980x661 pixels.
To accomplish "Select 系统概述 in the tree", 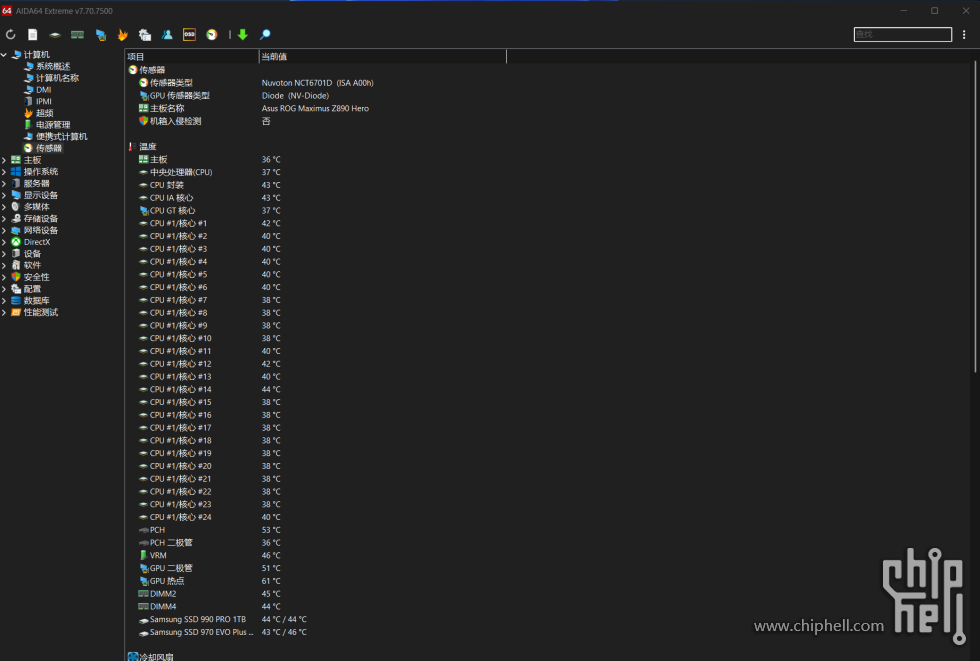I will tap(47, 66).
